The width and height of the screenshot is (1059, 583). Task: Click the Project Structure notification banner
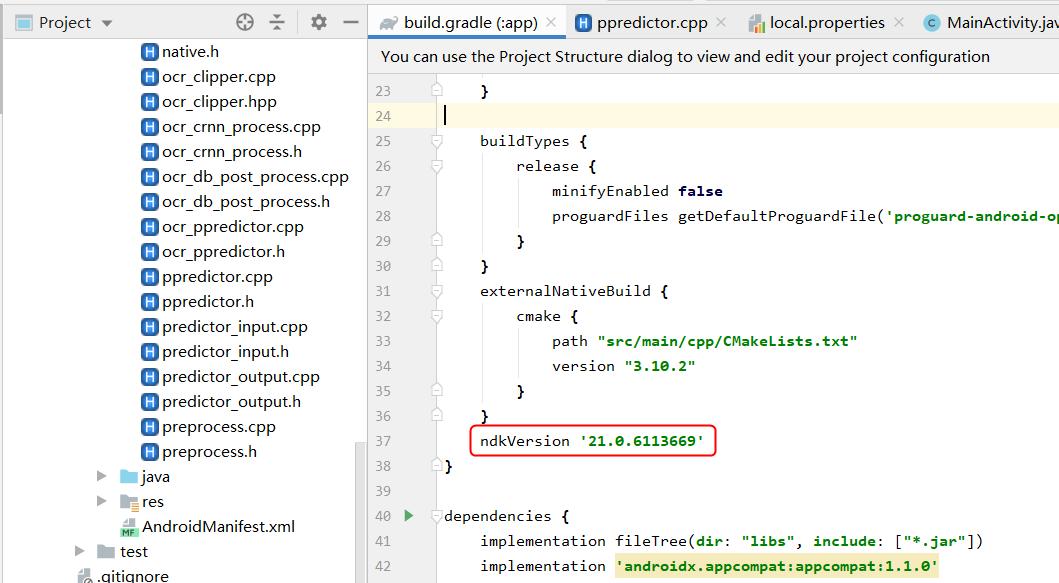pyautogui.click(x=714, y=57)
